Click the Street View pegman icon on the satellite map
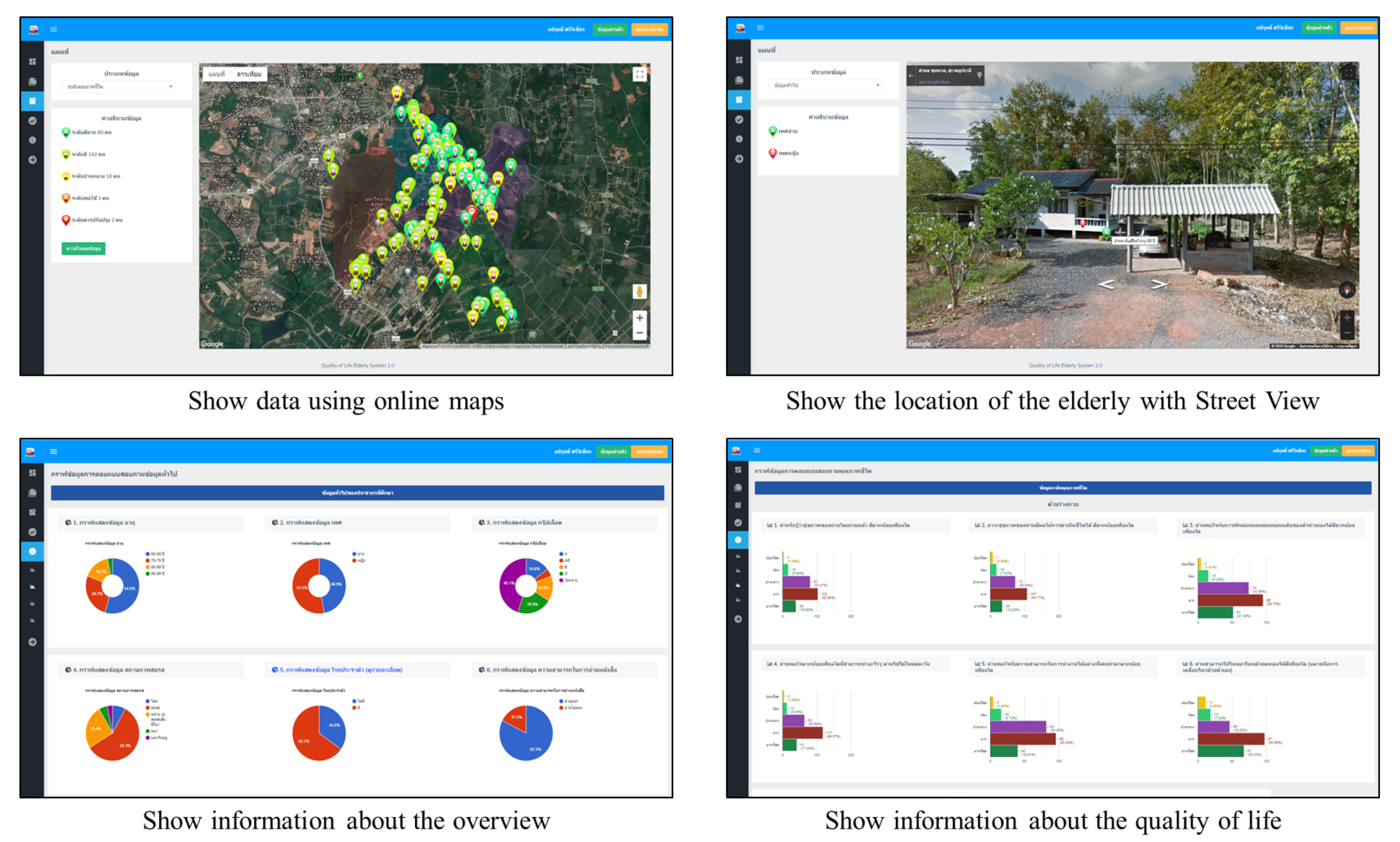Image resolution: width=1400 pixels, height=842 pixels. pyautogui.click(x=639, y=291)
